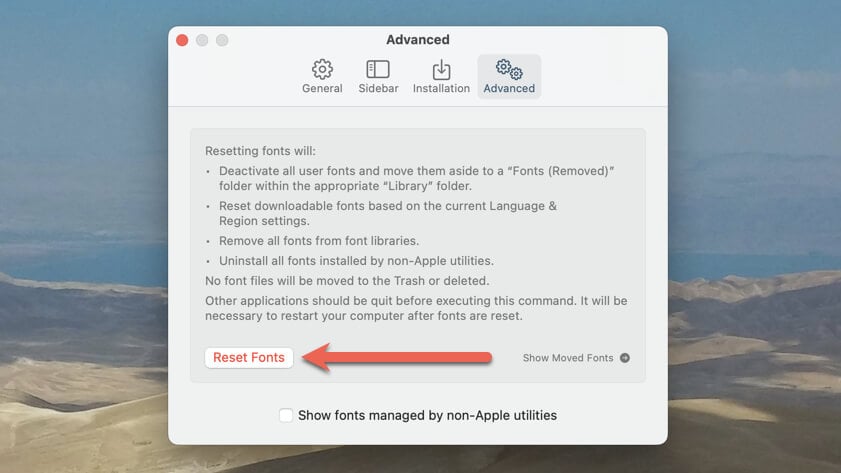
Task: Click the arrow icon beside Show Moved Fonts
Action: pos(625,358)
